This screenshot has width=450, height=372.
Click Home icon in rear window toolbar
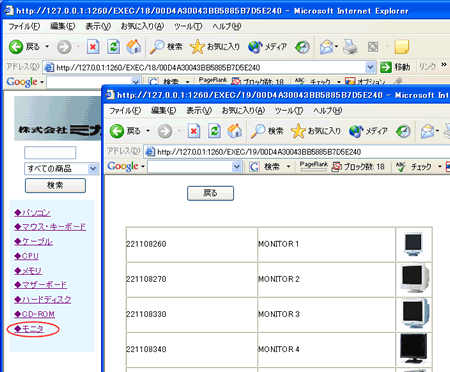pyautogui.click(x=134, y=47)
